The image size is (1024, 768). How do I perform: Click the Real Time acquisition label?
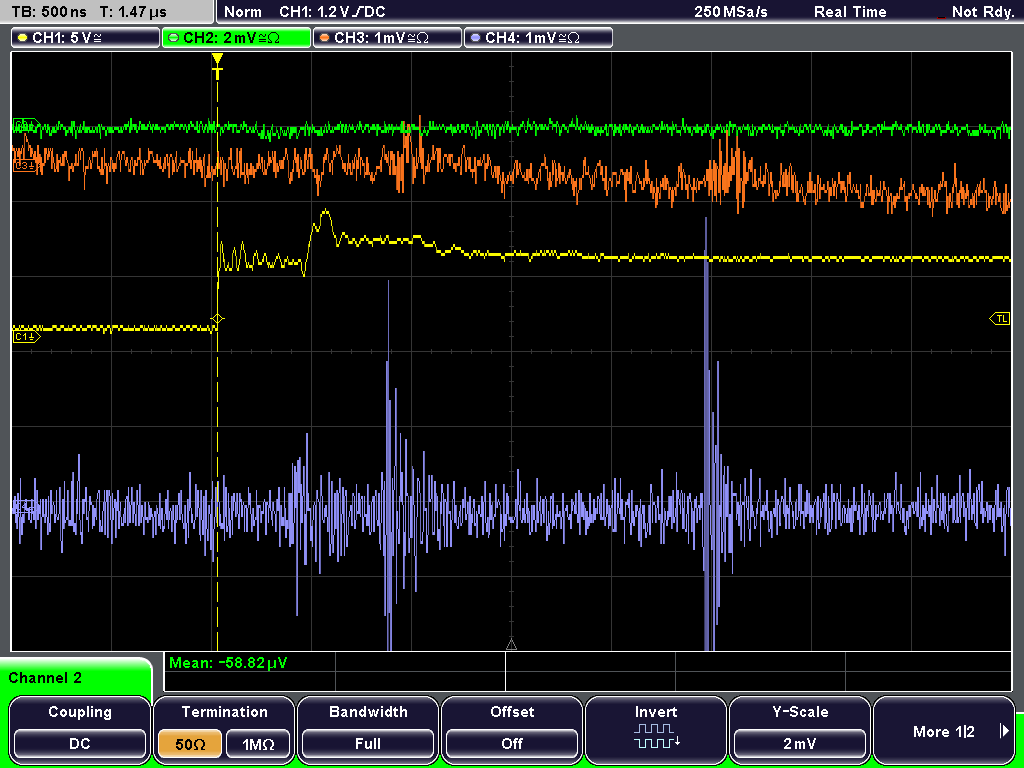coord(850,12)
